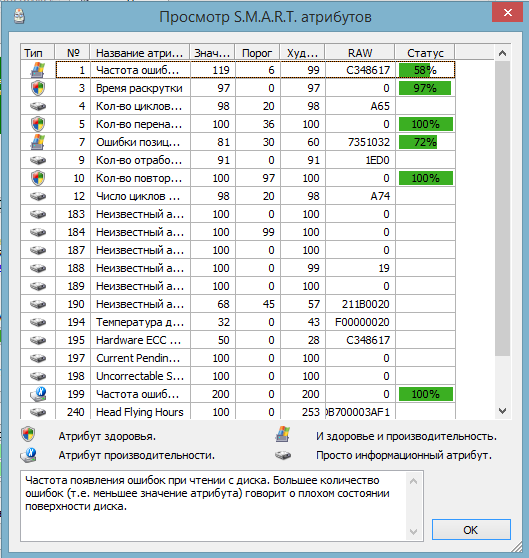529x558 pixels.
Task: Click the health-performance icon in attribute 7 row
Action: click(x=38, y=142)
